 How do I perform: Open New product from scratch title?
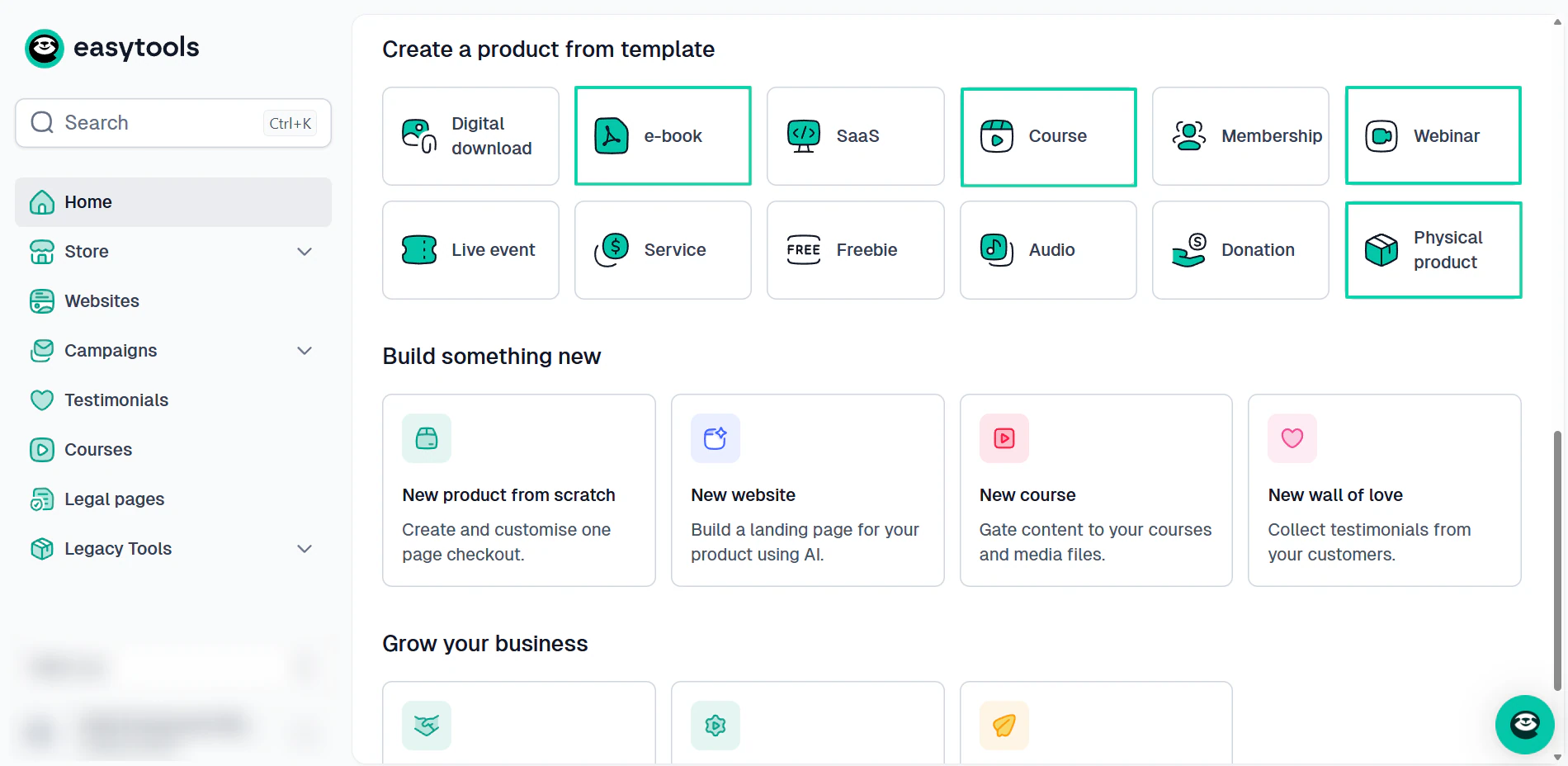[509, 495]
